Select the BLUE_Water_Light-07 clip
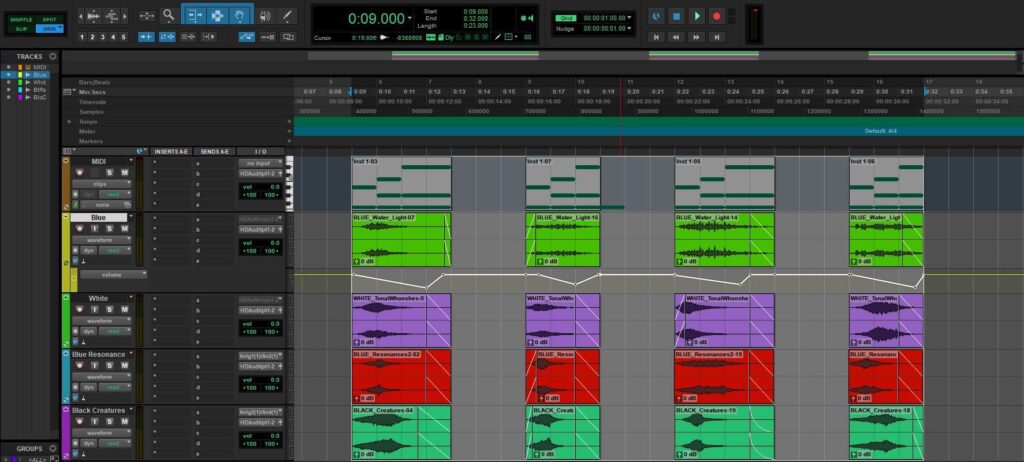This screenshot has width=1024, height=462. [401, 240]
